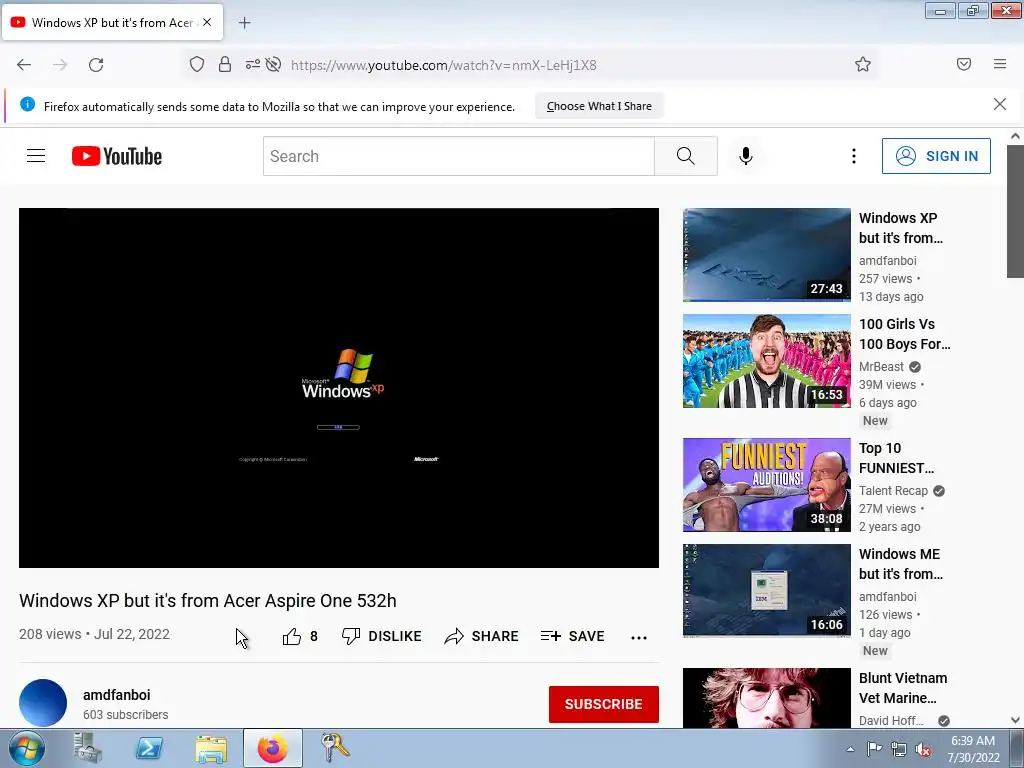Close the Windows XP YouTube tab

pos(207,22)
